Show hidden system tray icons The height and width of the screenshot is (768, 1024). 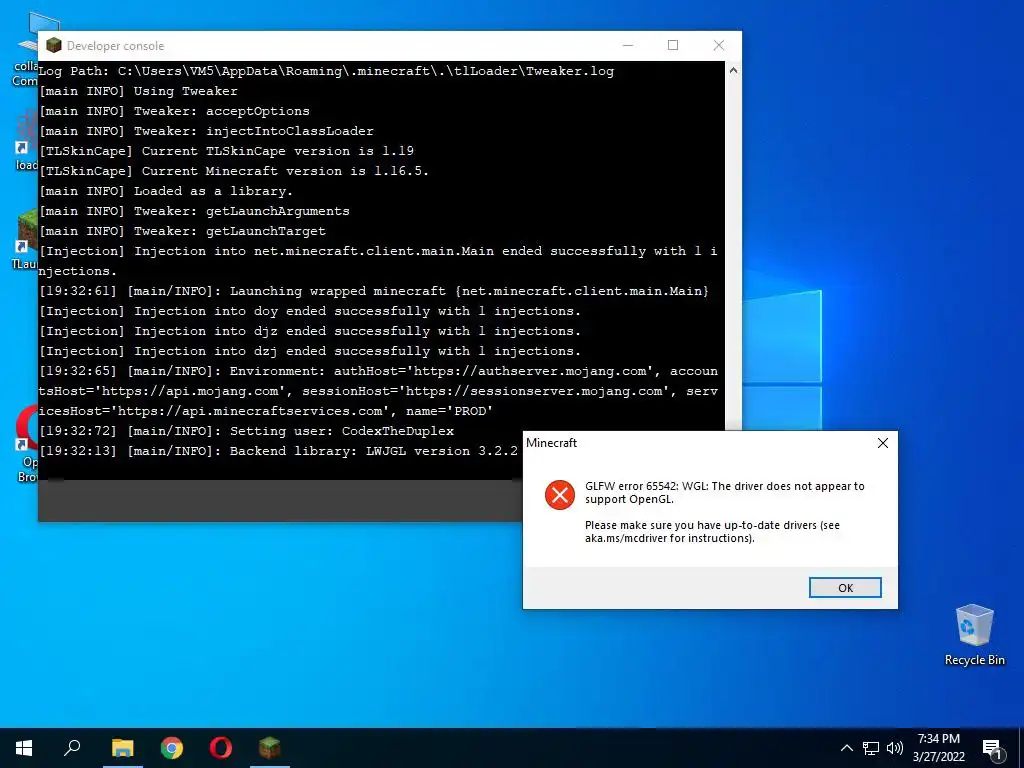point(846,748)
